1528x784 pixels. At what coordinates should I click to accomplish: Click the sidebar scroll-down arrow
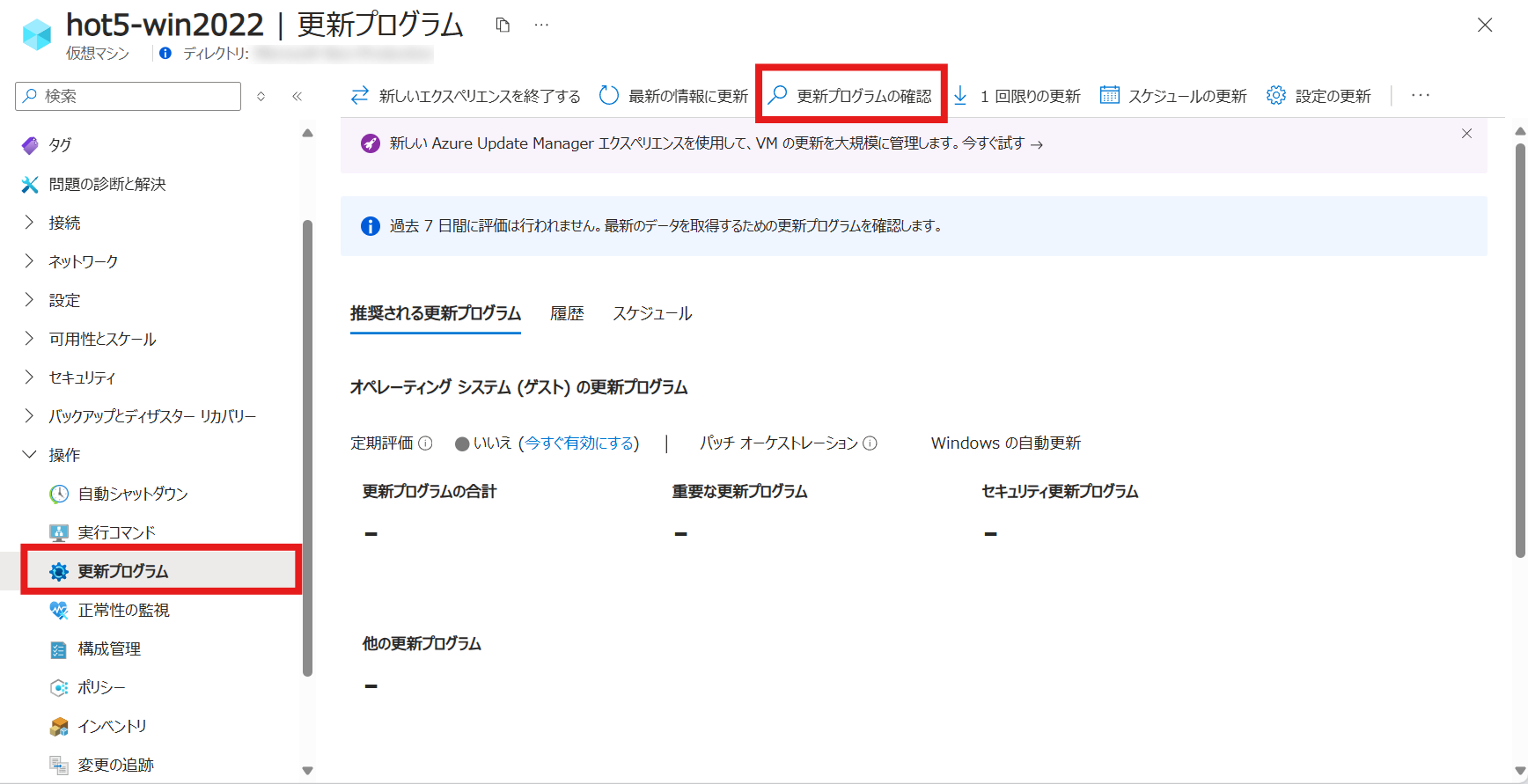pos(307,771)
